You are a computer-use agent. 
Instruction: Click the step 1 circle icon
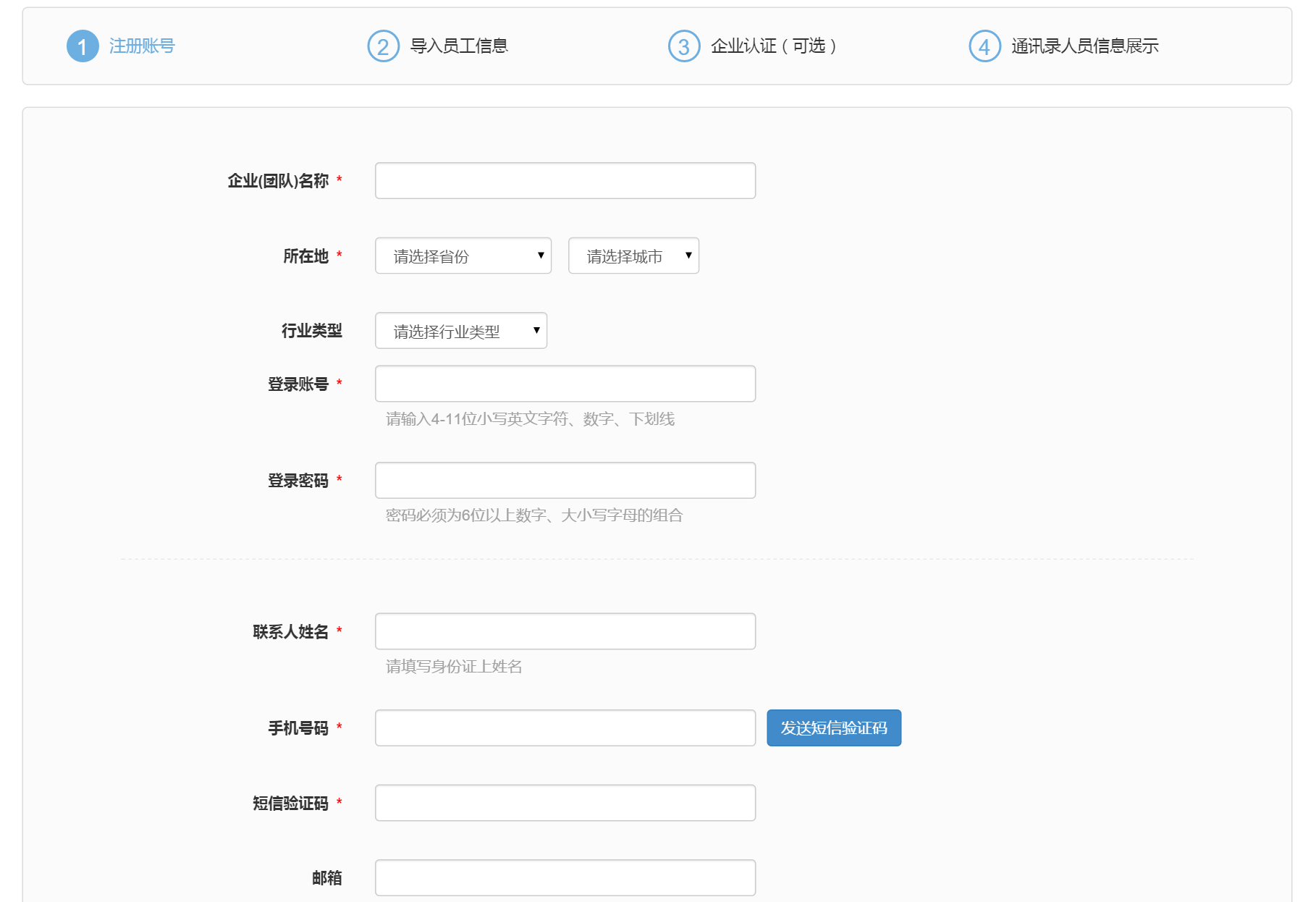[83, 46]
